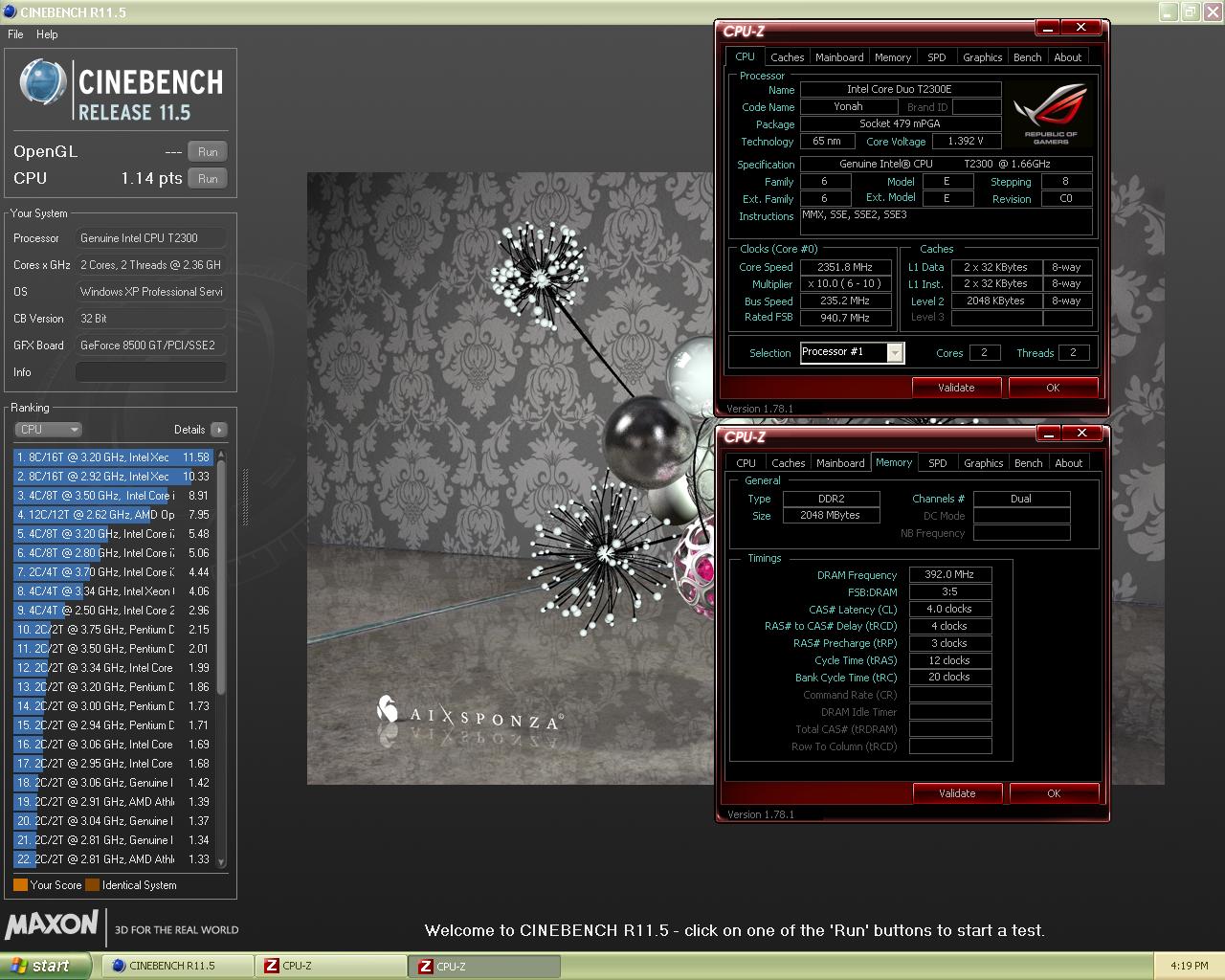Click the processor name Intel Core Duo T2300E
The height and width of the screenshot is (980, 1225).
click(900, 89)
